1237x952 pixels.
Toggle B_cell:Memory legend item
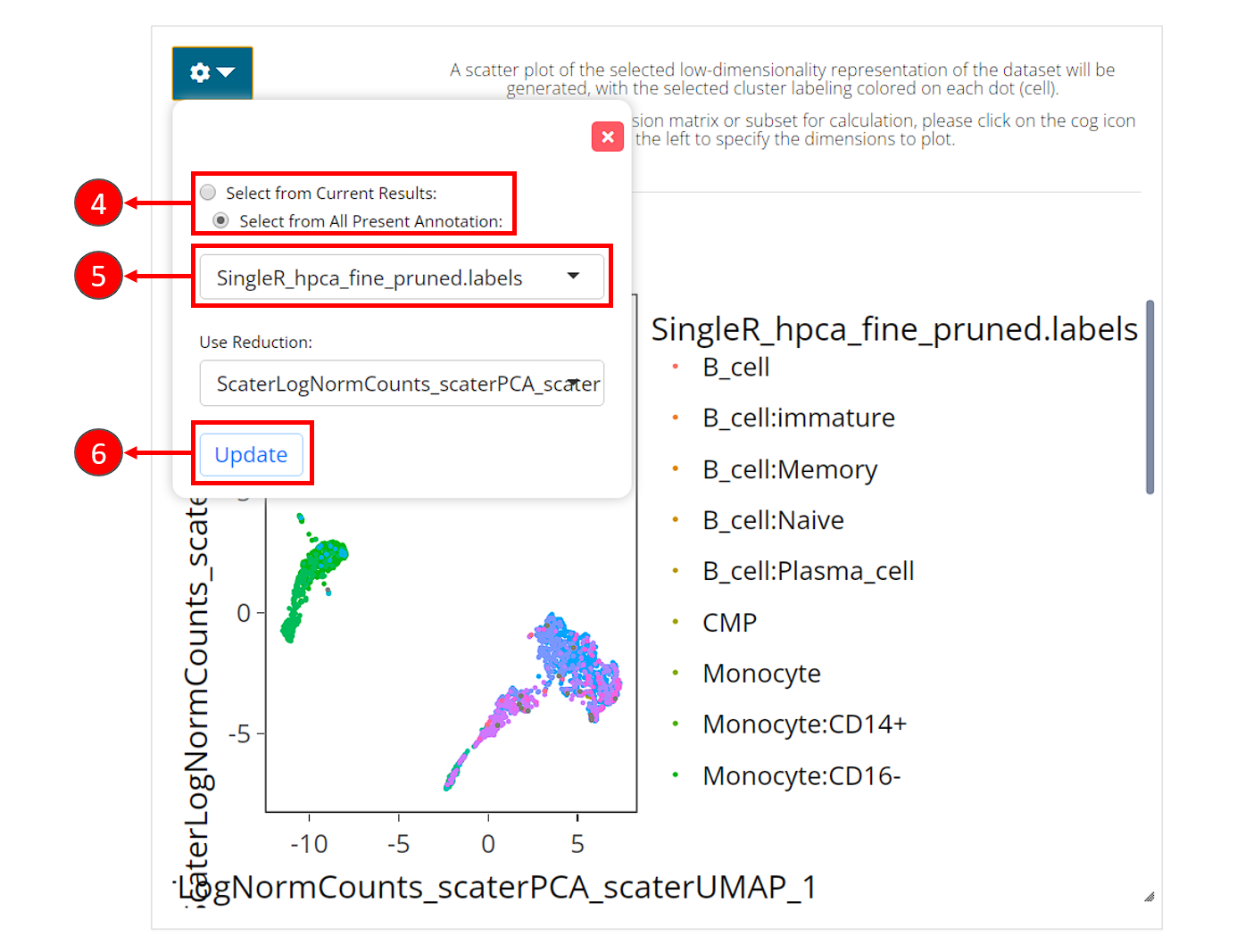(x=789, y=469)
